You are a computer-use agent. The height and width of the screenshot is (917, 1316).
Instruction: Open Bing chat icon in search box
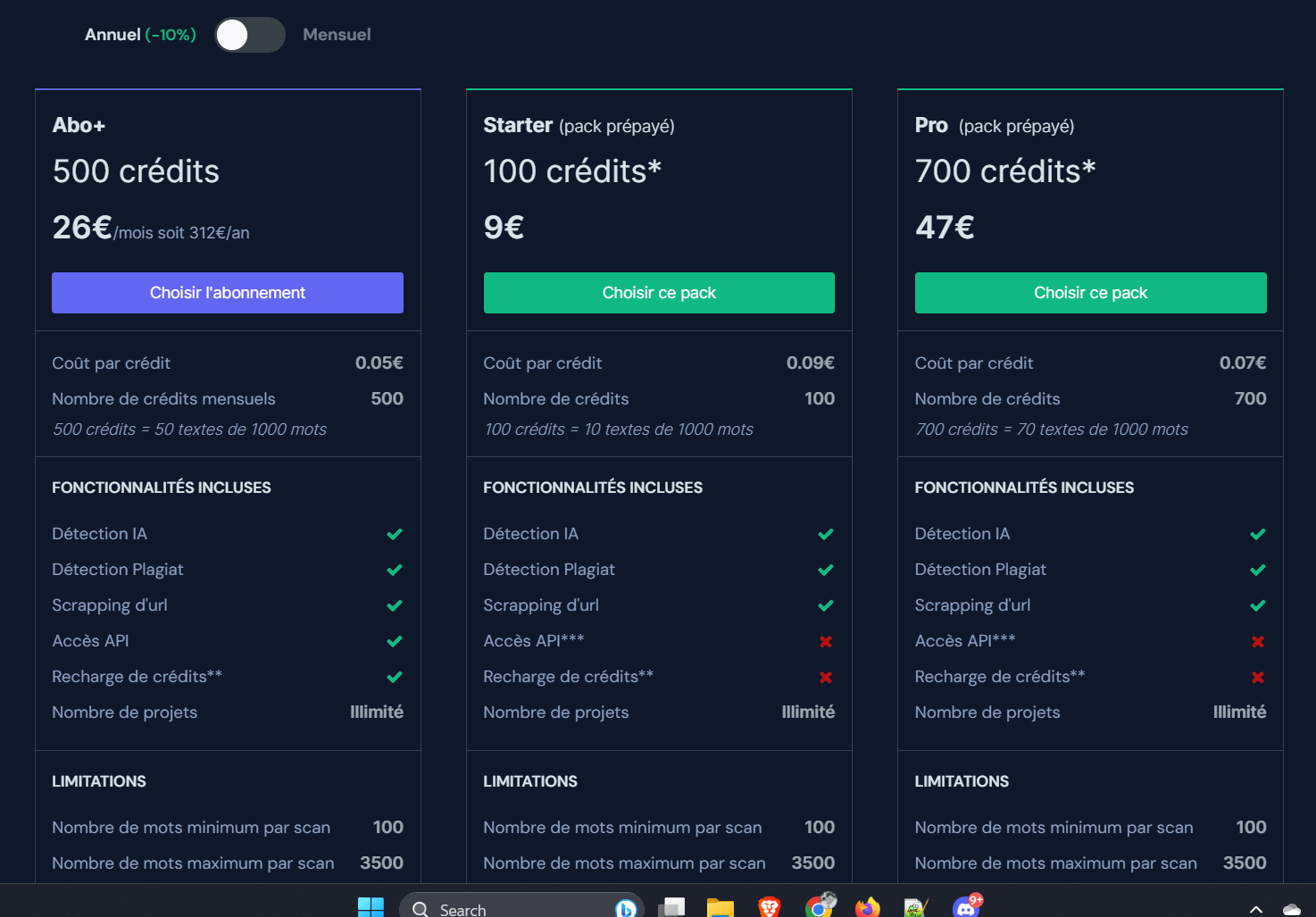point(626,909)
